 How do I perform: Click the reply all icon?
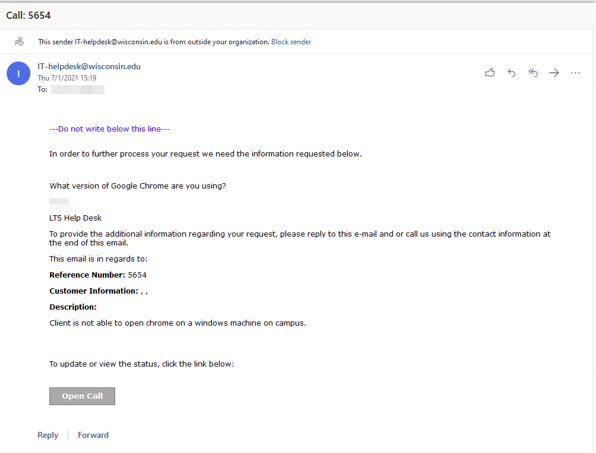point(533,73)
